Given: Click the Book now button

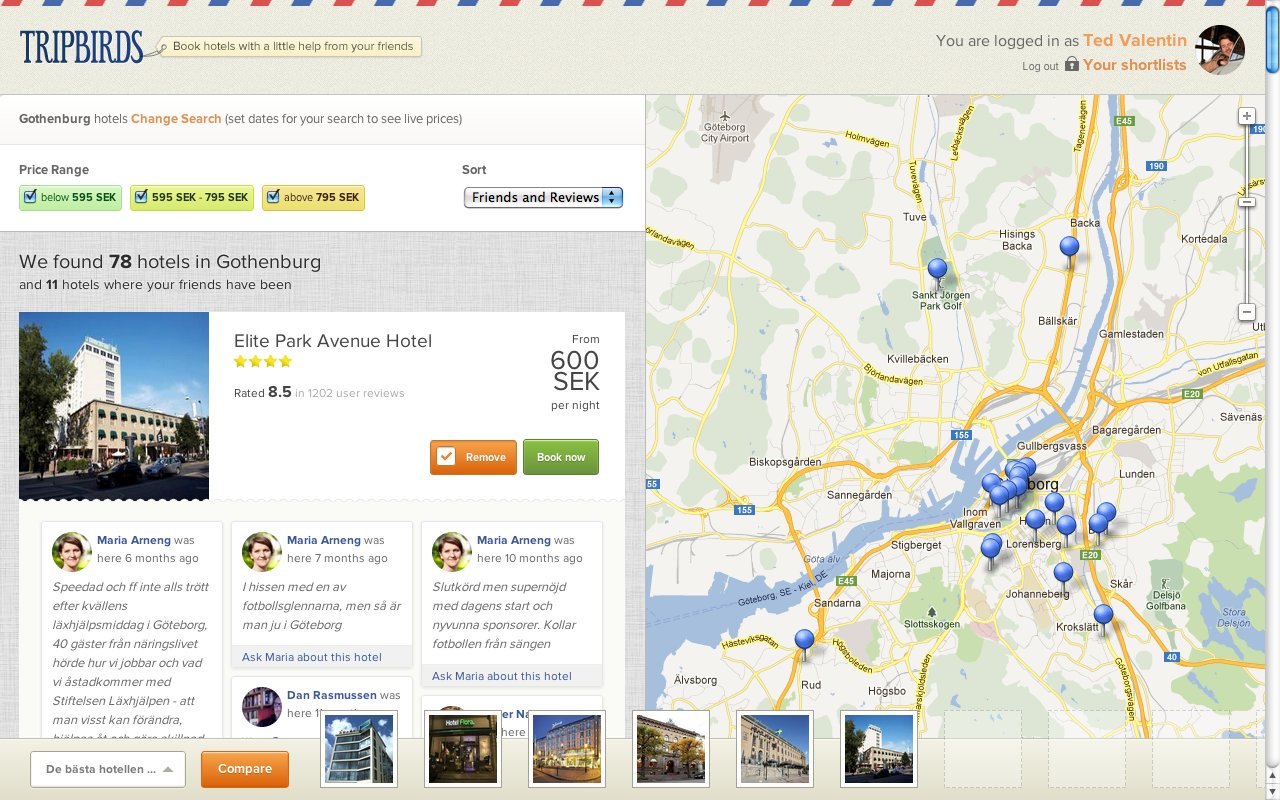Looking at the screenshot, I should 561,457.
